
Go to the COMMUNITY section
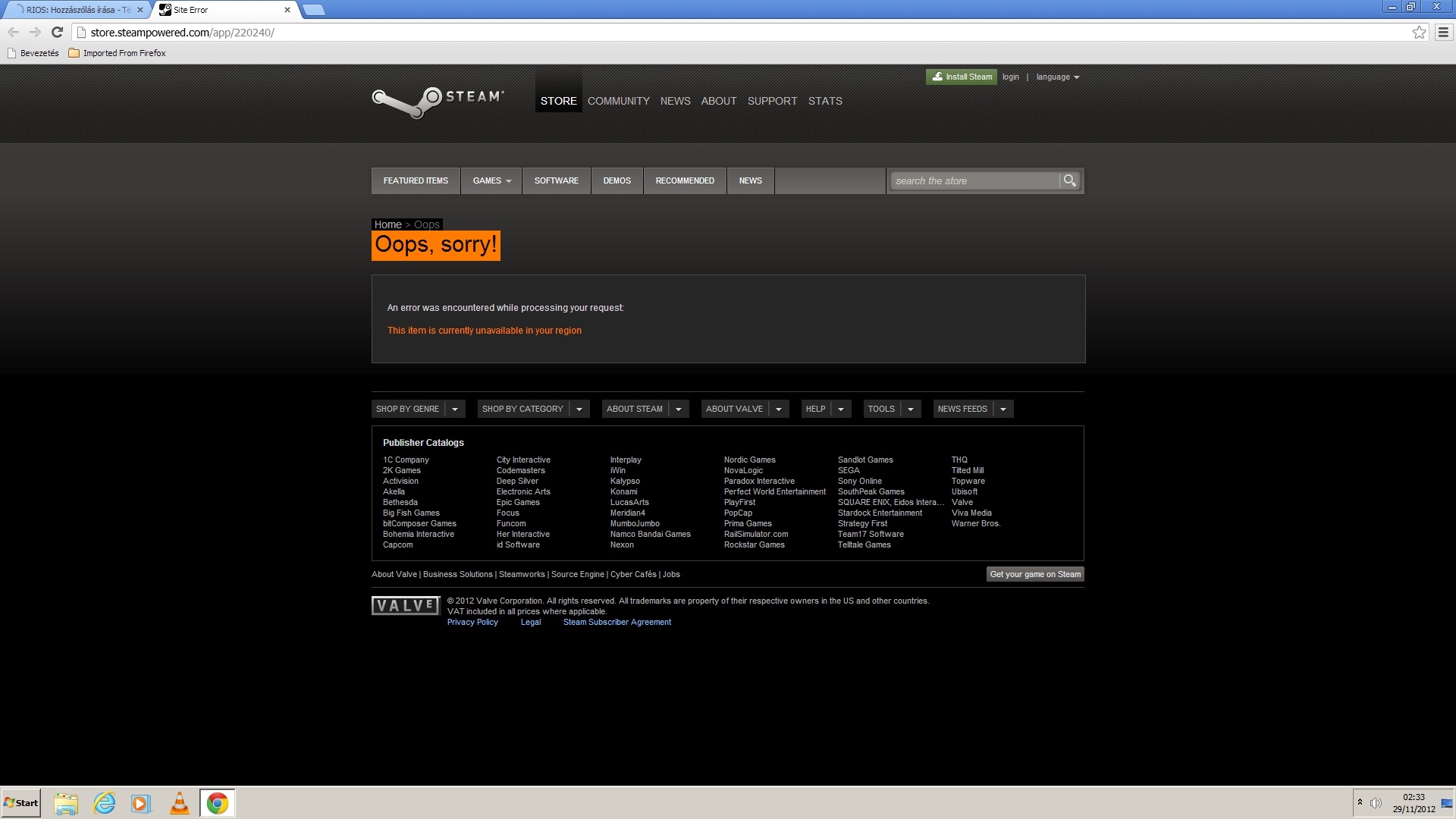(619, 101)
